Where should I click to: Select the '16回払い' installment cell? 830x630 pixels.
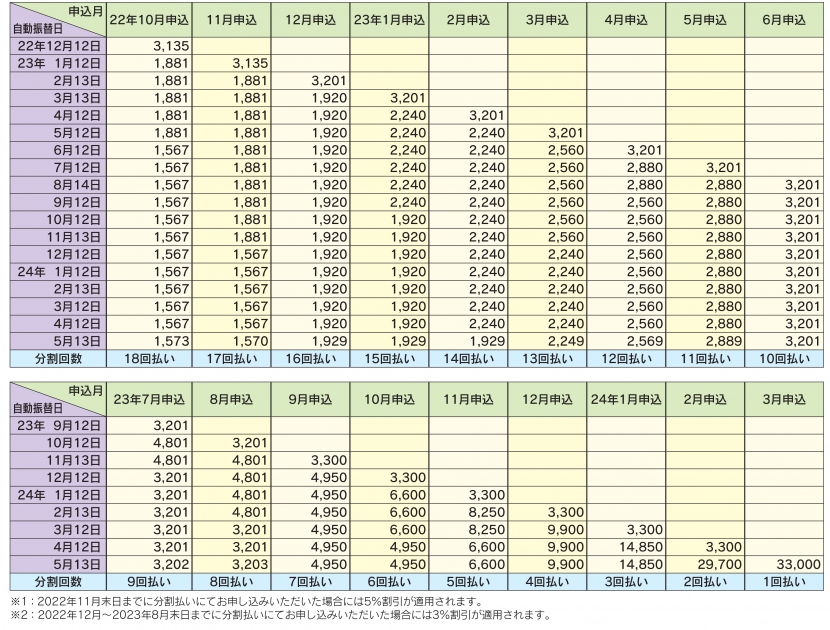coord(310,358)
